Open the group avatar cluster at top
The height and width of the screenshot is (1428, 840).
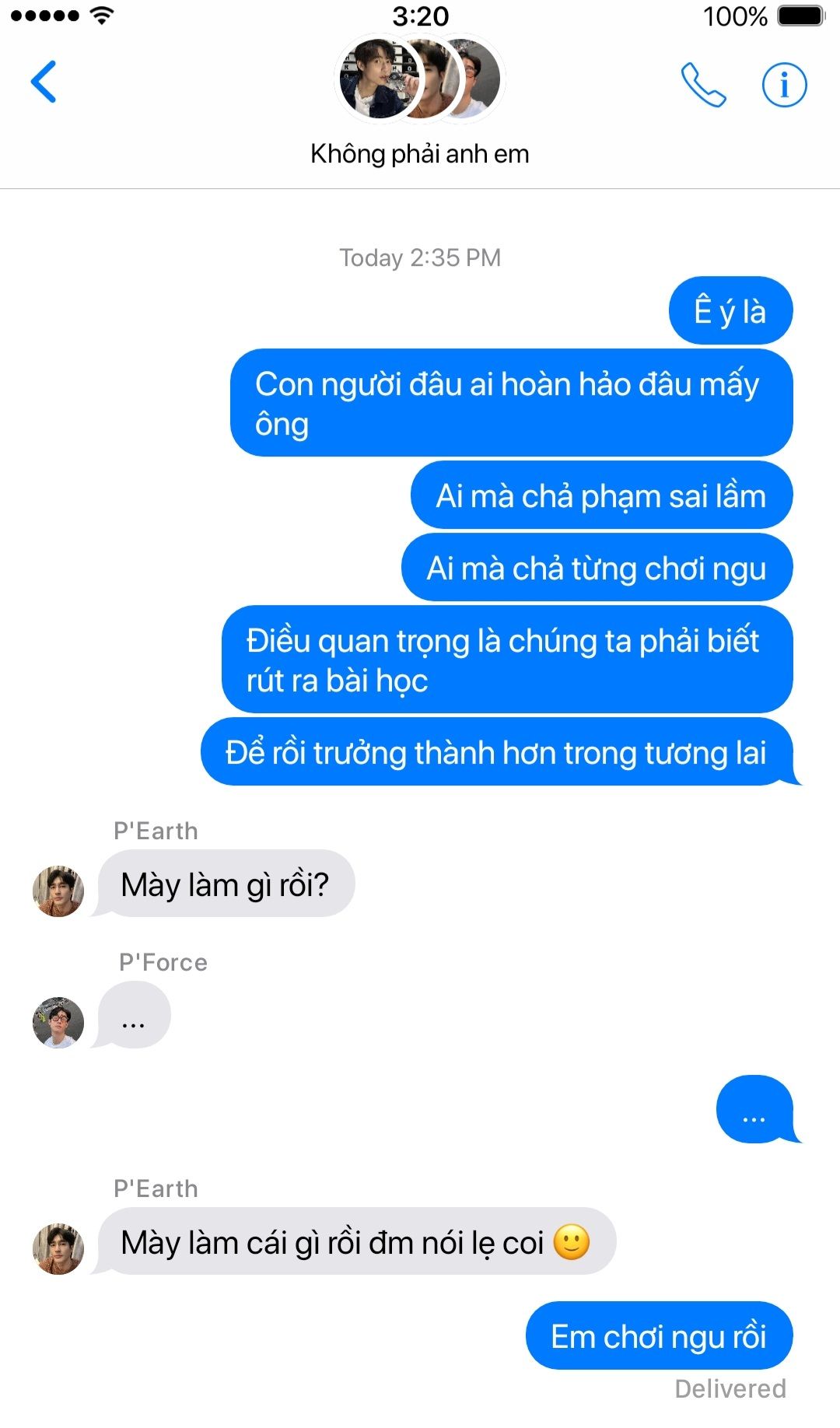click(x=420, y=79)
